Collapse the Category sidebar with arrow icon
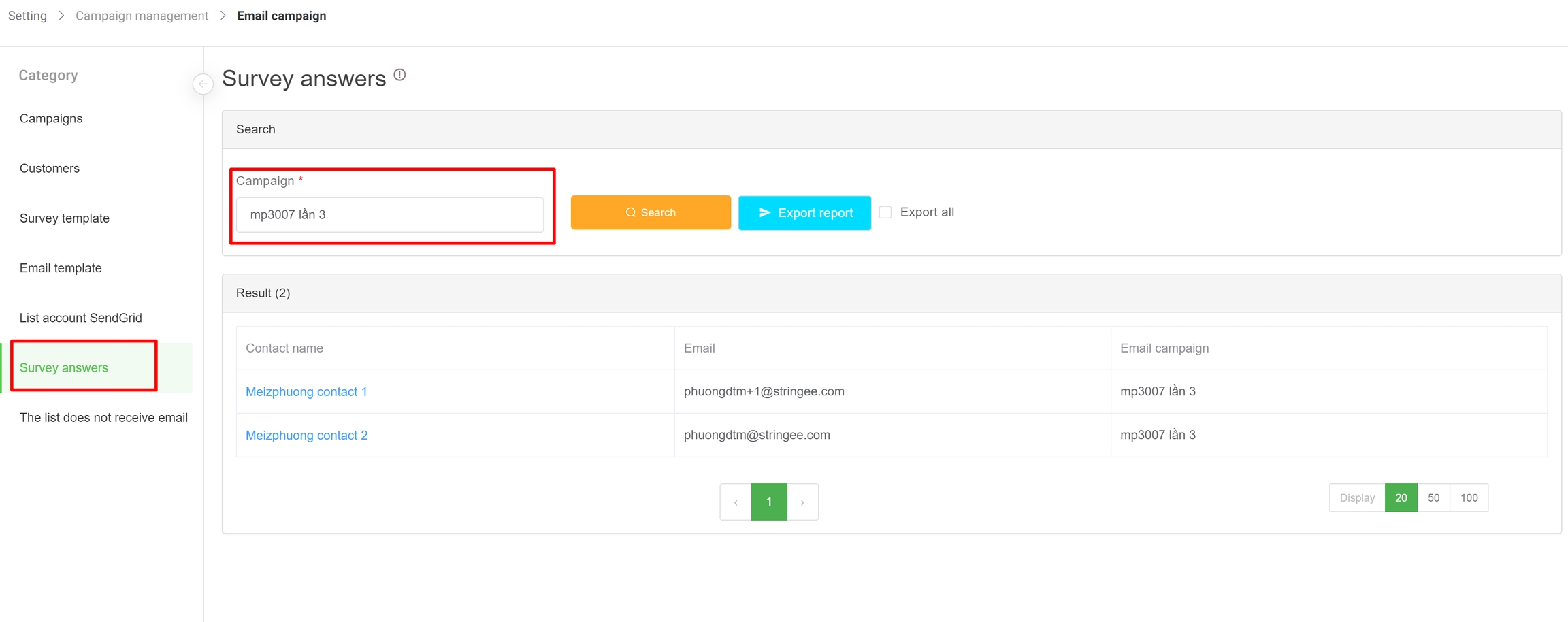 coord(203,84)
